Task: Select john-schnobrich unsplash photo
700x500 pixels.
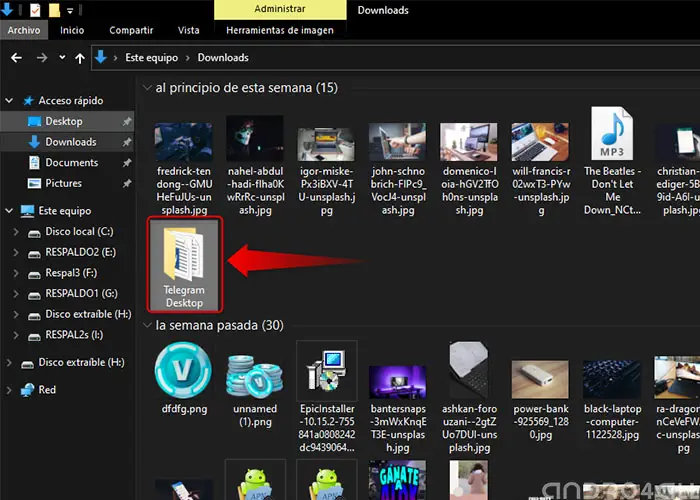Action: click(x=398, y=169)
